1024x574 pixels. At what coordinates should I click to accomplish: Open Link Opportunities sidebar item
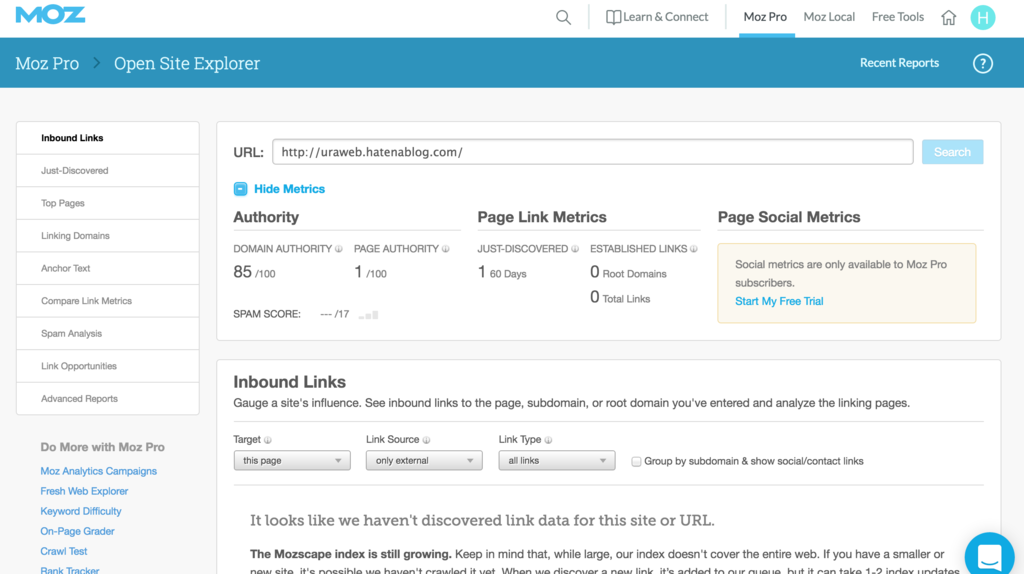click(108, 366)
